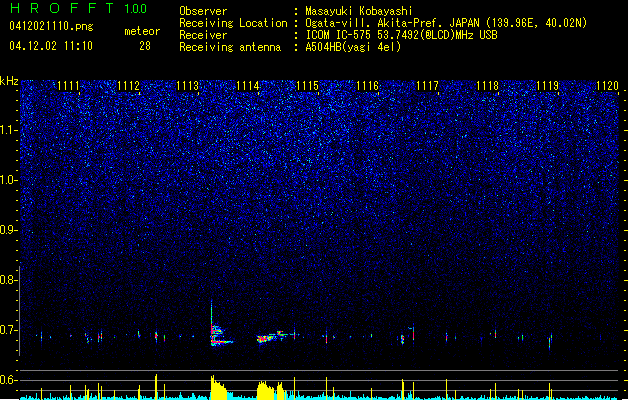Viewport: 629px width, 400px height.
Task: Select antenna text A504HB(yagi 4el)
Action: [353, 47]
